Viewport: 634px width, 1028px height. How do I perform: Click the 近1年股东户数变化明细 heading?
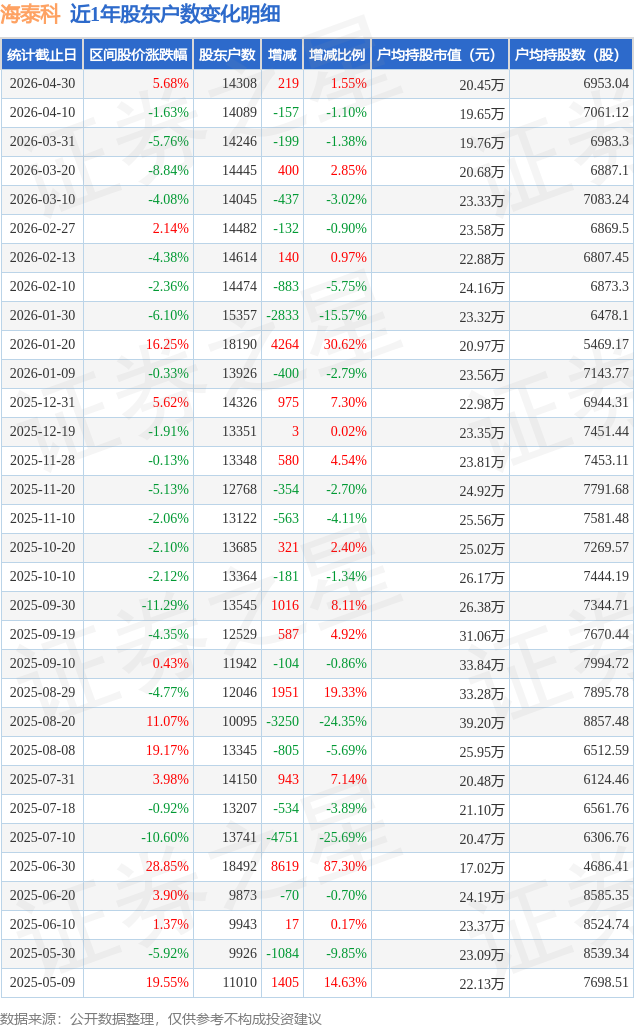pyautogui.click(x=175, y=14)
